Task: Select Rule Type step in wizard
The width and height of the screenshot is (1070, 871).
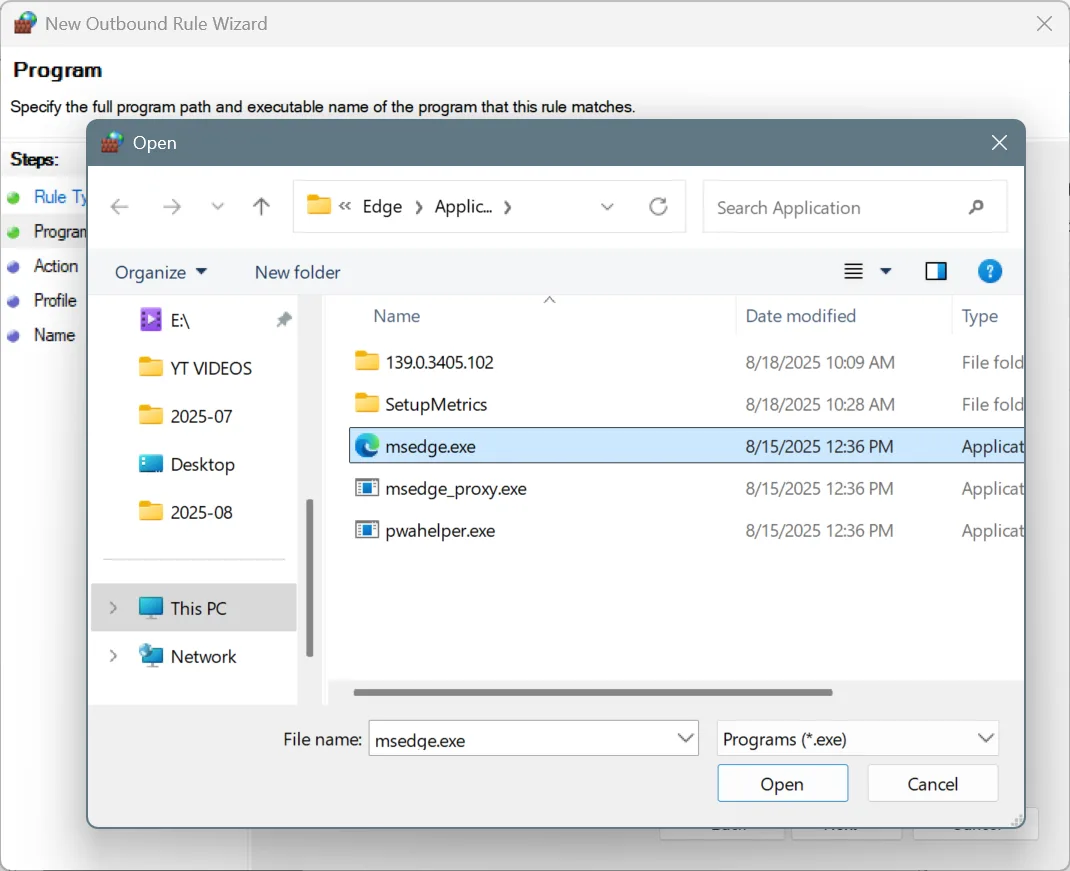Action: [x=60, y=197]
